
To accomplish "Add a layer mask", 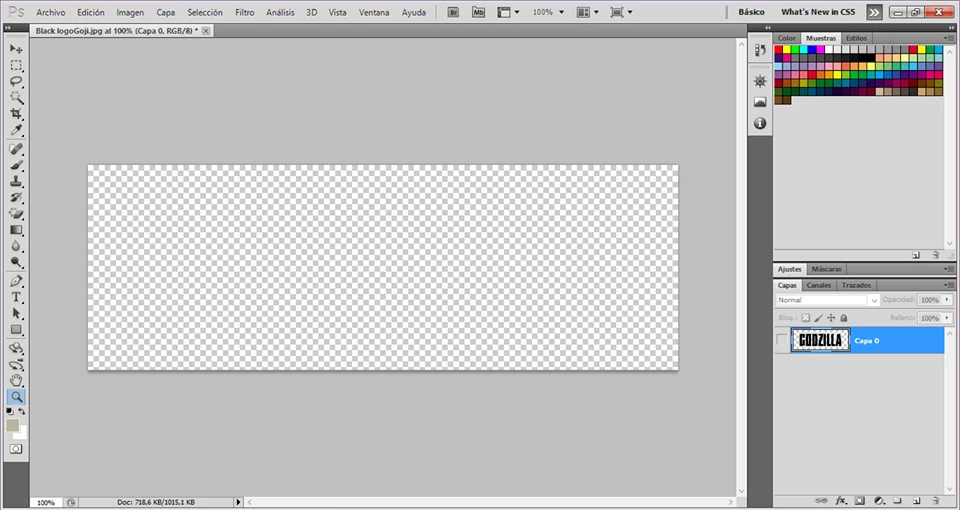I will tap(859, 501).
